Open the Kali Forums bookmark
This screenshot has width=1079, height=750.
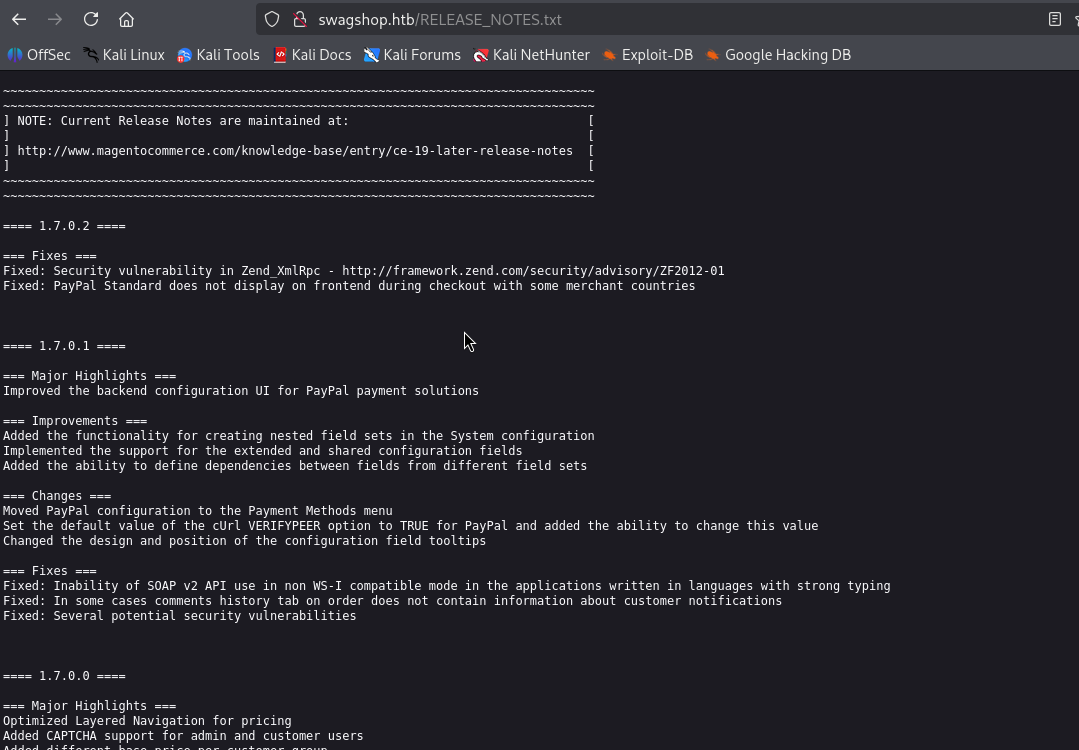[x=412, y=55]
